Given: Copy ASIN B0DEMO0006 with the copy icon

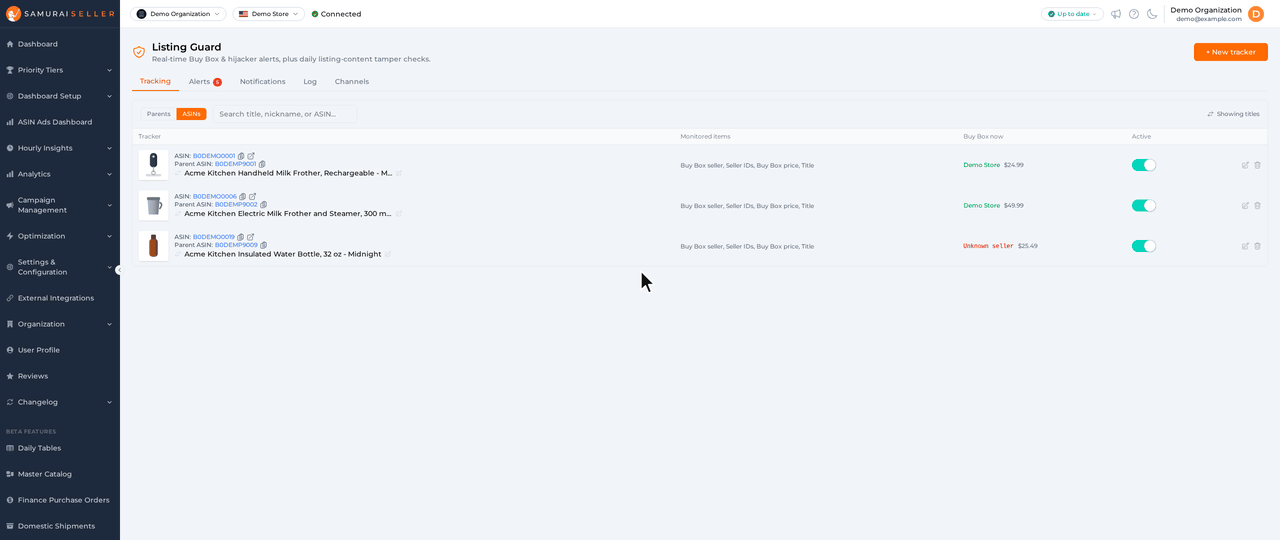Looking at the screenshot, I should 243,196.
